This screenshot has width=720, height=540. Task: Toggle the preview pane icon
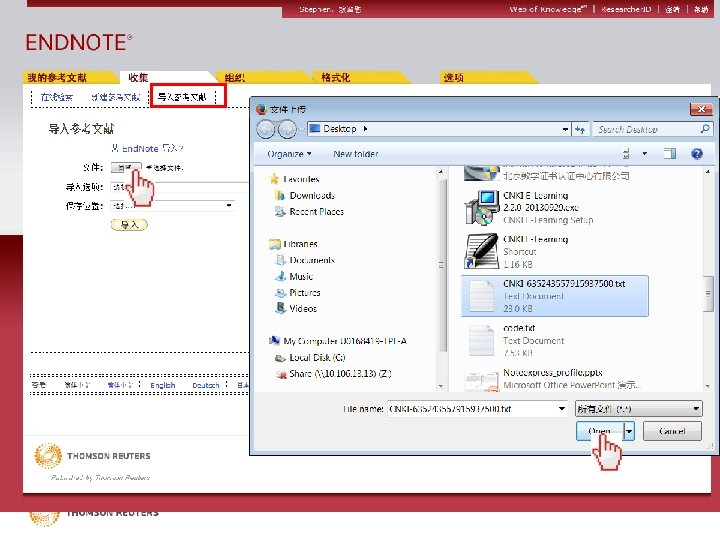coord(670,154)
